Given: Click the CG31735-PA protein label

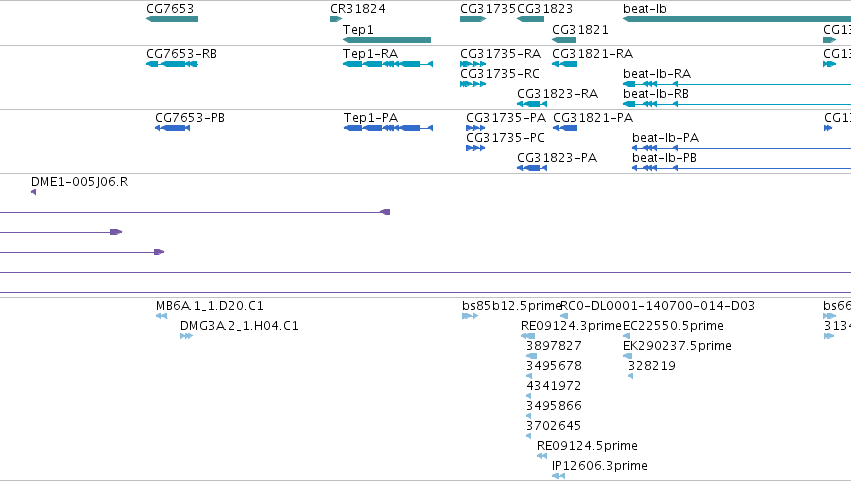Looking at the screenshot, I should click(x=506, y=118).
